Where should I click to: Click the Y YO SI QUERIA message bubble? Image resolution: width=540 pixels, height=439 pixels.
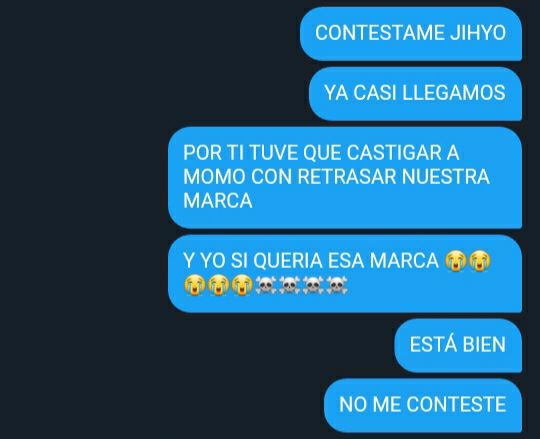[345, 274]
